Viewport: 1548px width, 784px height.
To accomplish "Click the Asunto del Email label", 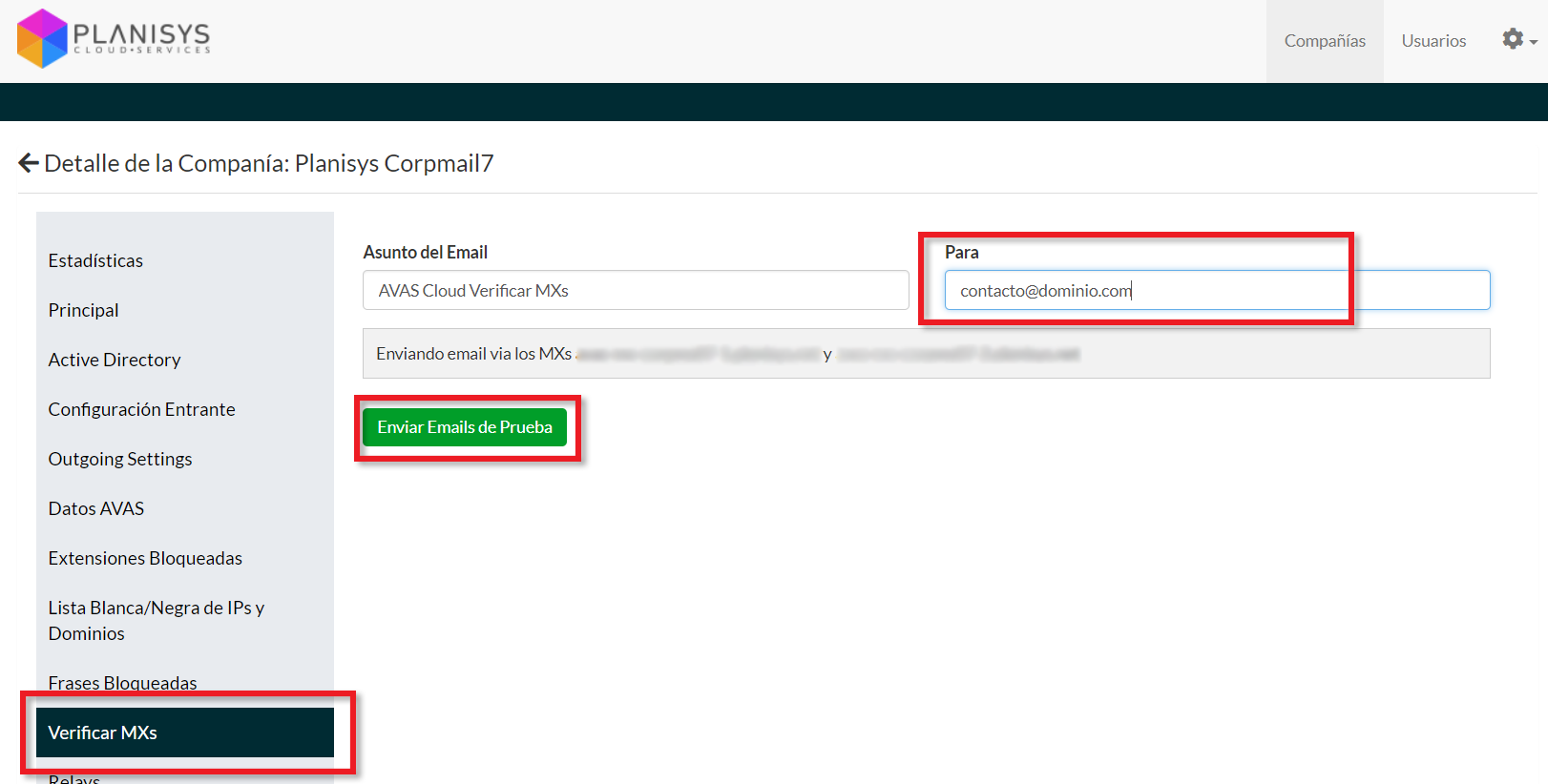I will (x=426, y=252).
